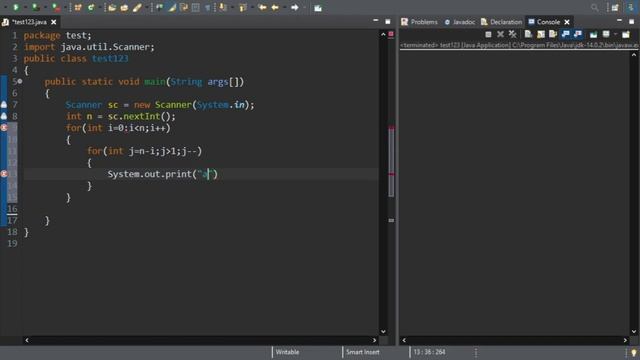This screenshot has height=360, width=640.
Task: Click the green Run button in toolbar
Action: (16, 7)
